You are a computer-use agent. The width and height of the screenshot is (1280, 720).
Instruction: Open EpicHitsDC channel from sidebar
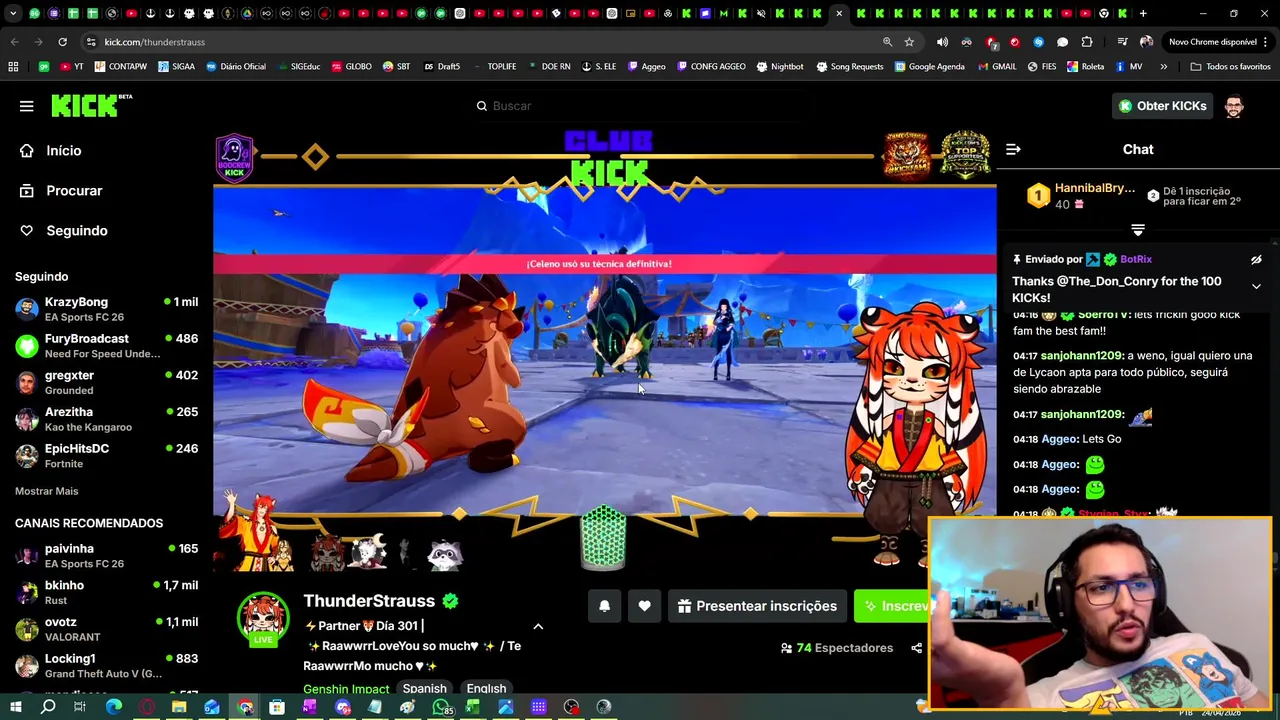click(106, 456)
